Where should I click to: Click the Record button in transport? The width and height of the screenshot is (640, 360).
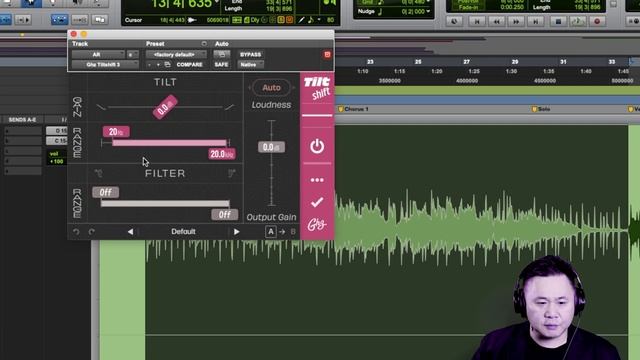click(597, 21)
